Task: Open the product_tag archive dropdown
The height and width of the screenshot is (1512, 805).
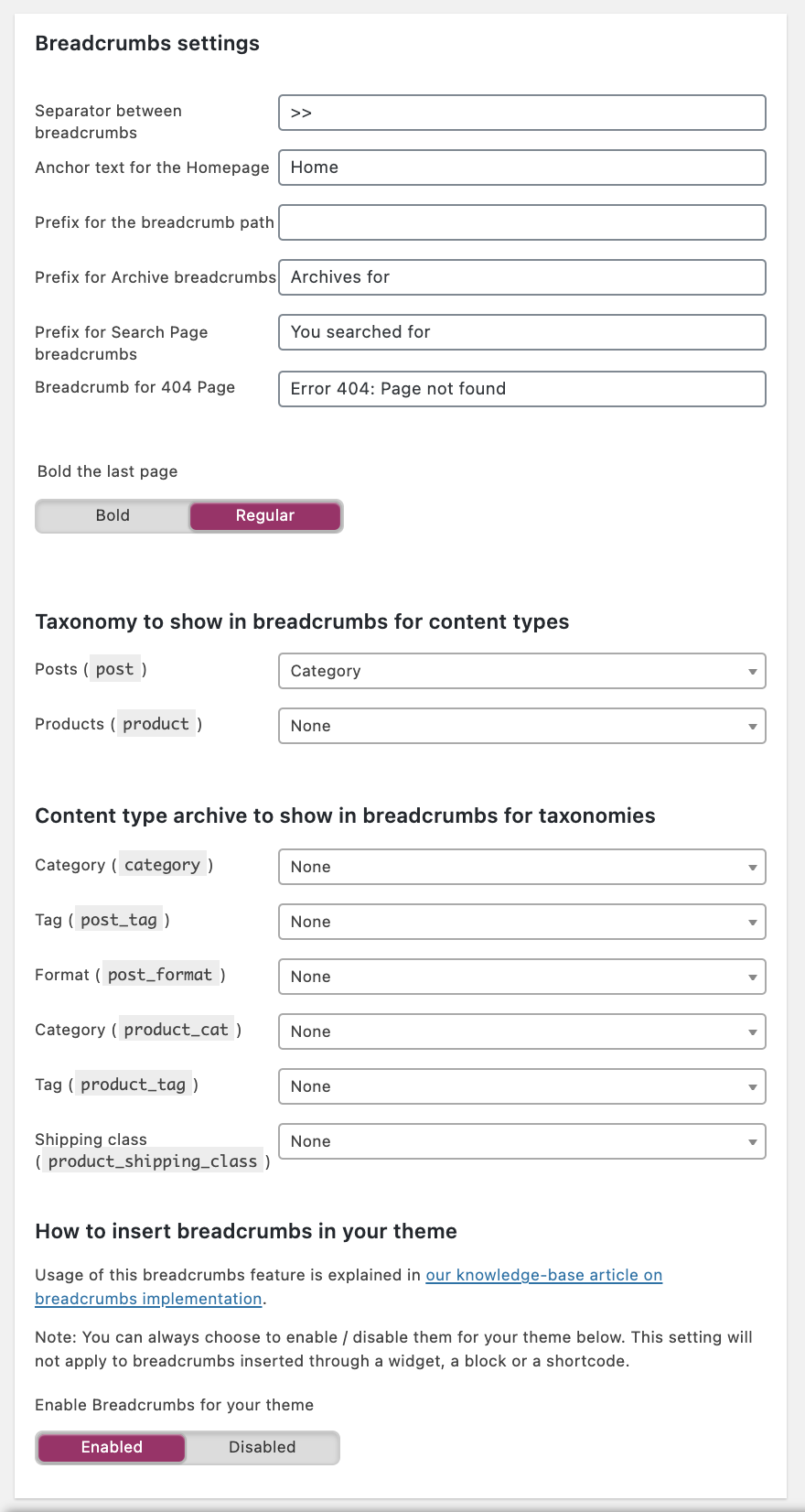Action: [521, 1086]
